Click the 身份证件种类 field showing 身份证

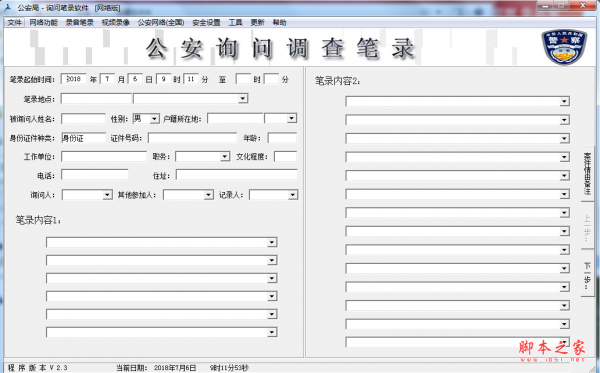pyautogui.click(x=83, y=138)
